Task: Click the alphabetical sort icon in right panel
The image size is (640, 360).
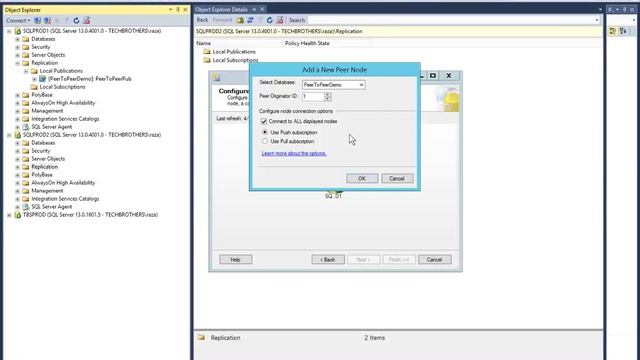Action: click(623, 31)
